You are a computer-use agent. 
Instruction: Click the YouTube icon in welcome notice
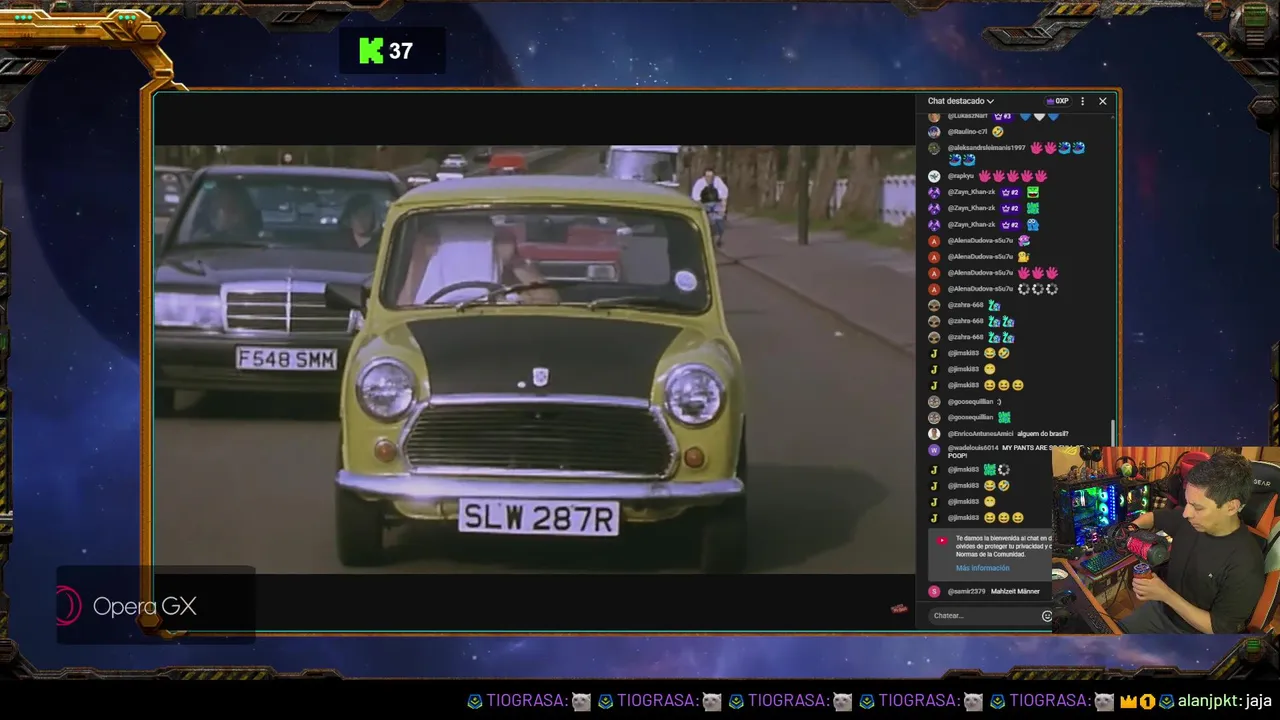(x=941, y=541)
